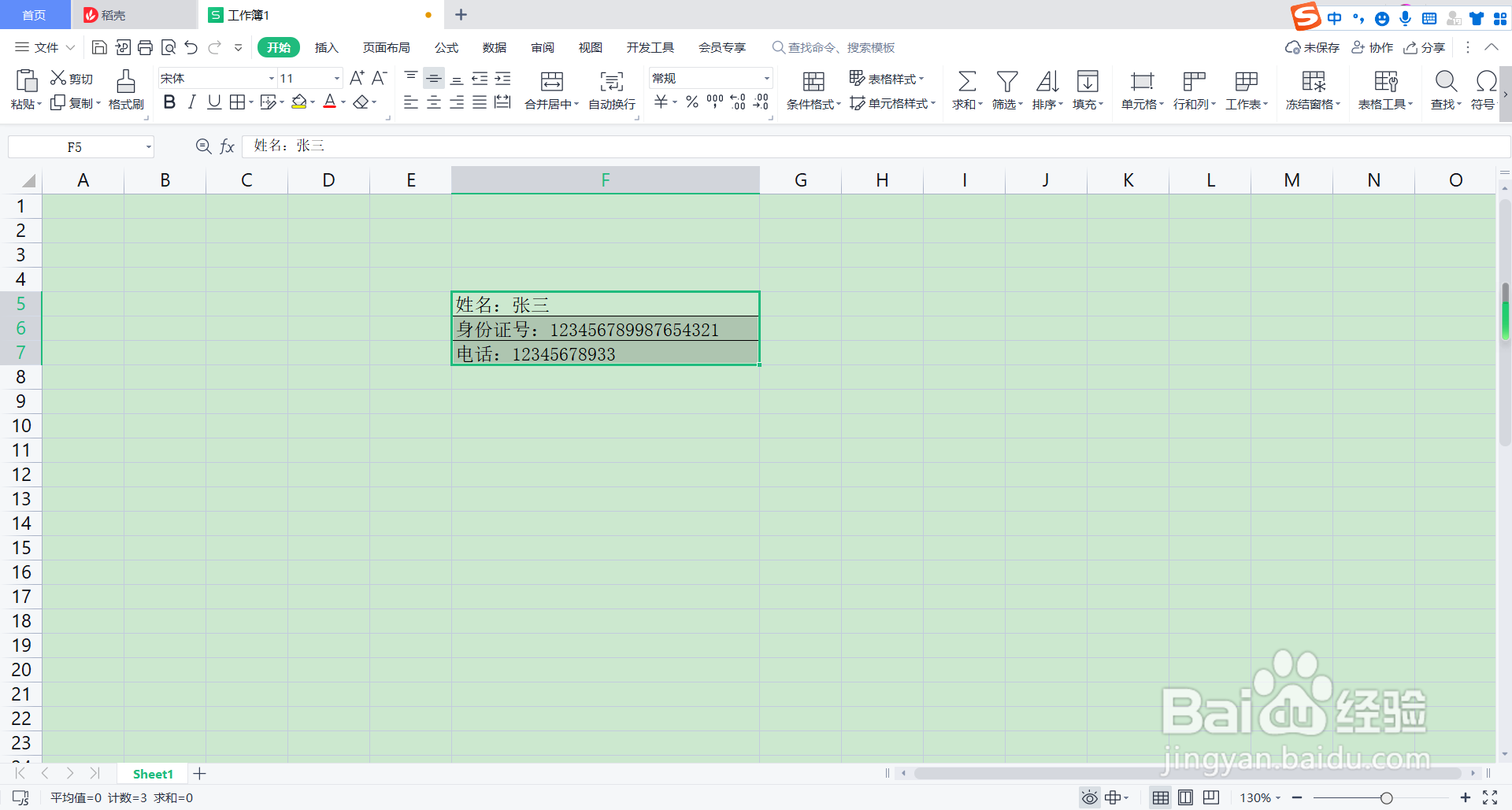Center text horizontally
The width and height of the screenshot is (1512, 810).
pyautogui.click(x=434, y=102)
